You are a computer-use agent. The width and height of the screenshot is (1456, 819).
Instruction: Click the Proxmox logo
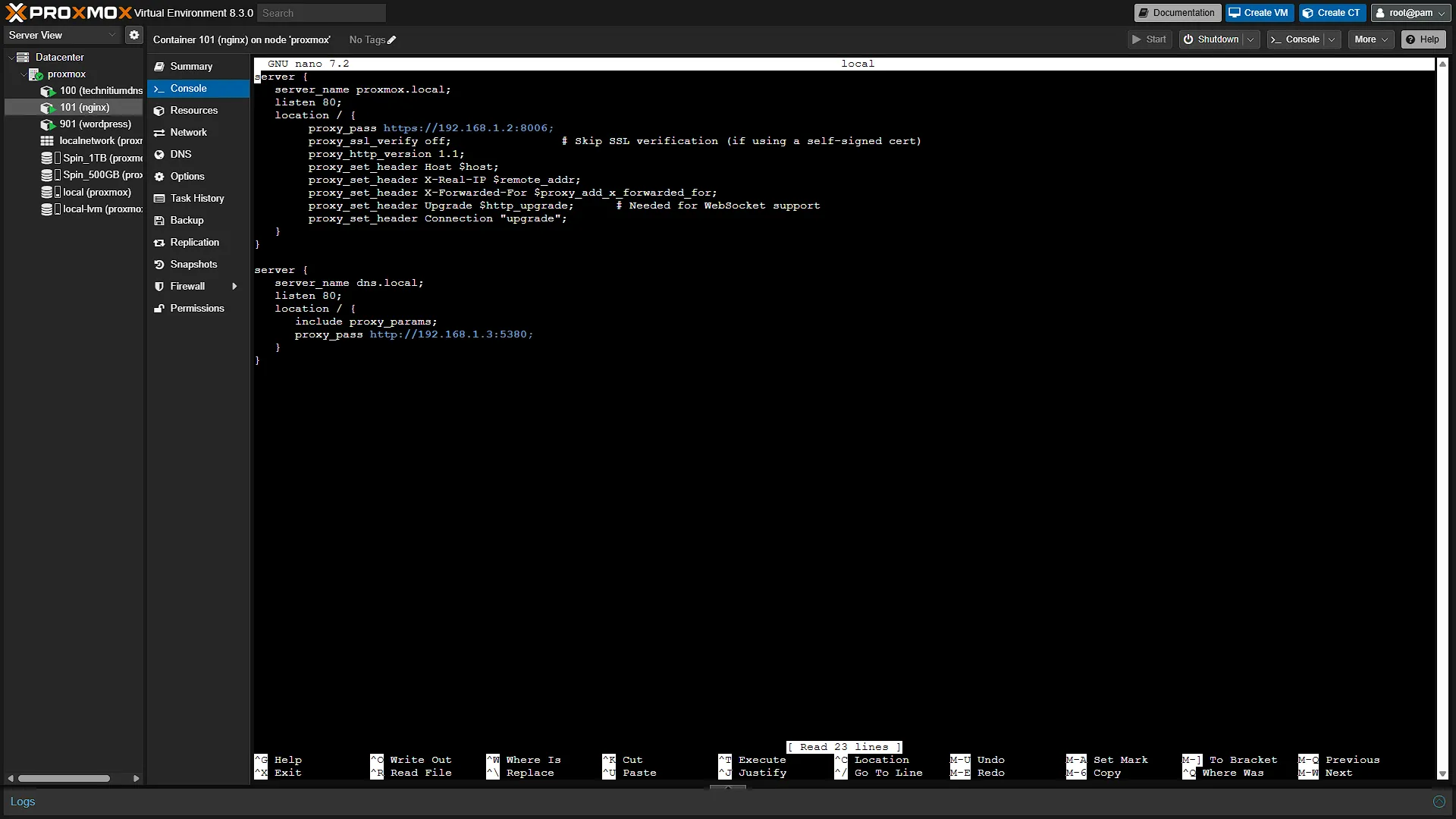click(x=69, y=13)
